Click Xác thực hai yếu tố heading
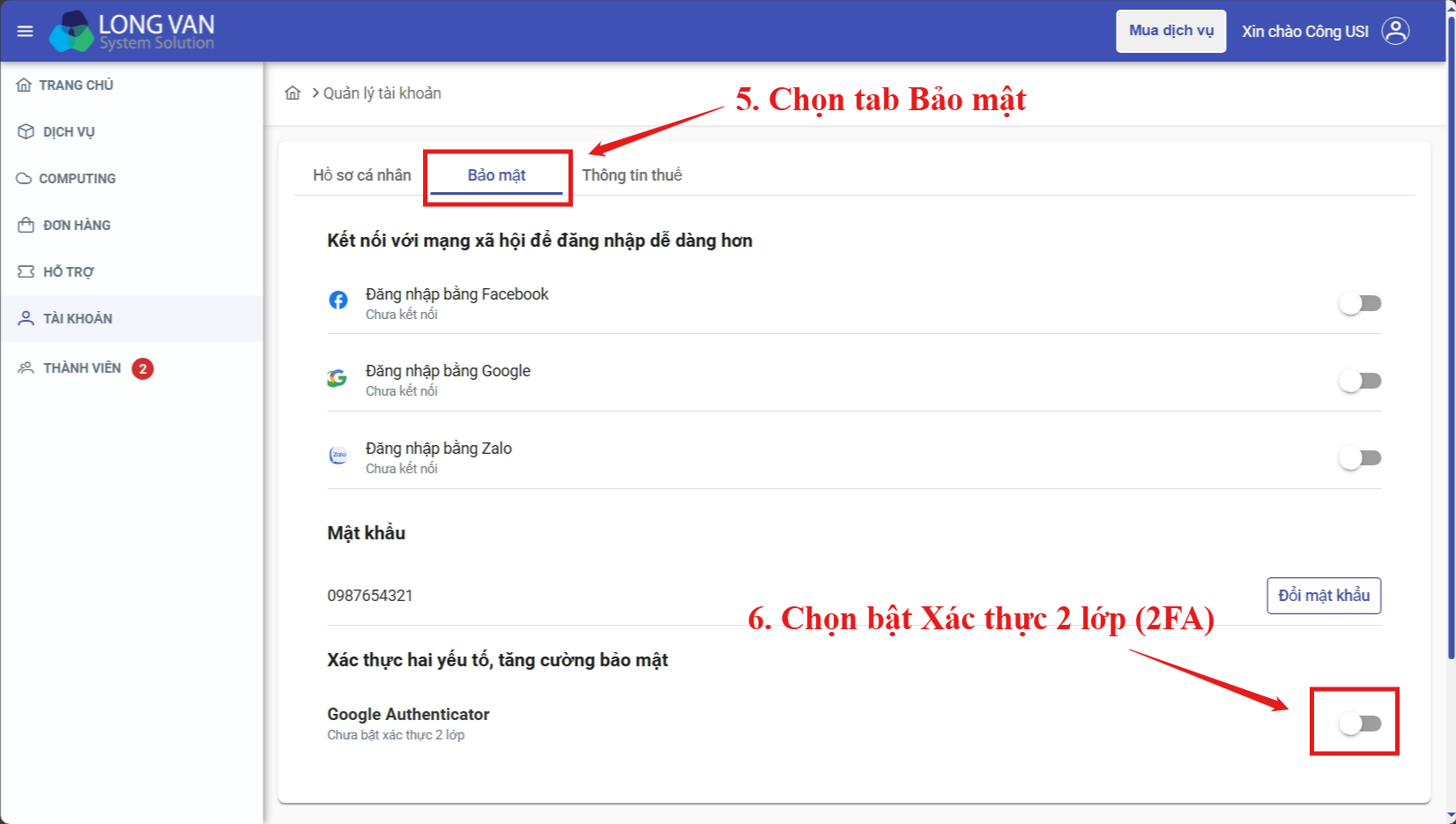The height and width of the screenshot is (824, 1456). pyautogui.click(x=498, y=660)
